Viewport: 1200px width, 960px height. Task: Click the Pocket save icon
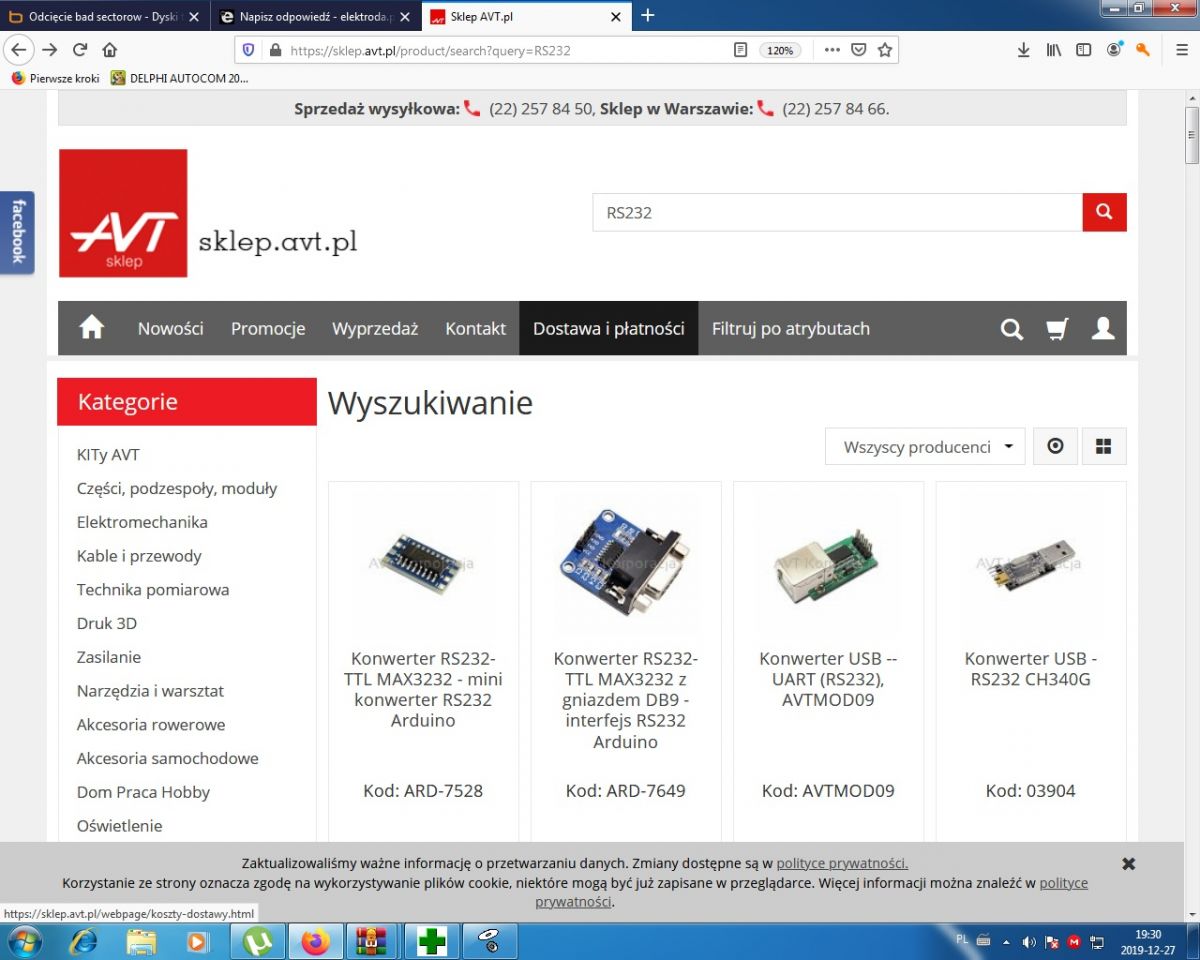pos(859,50)
